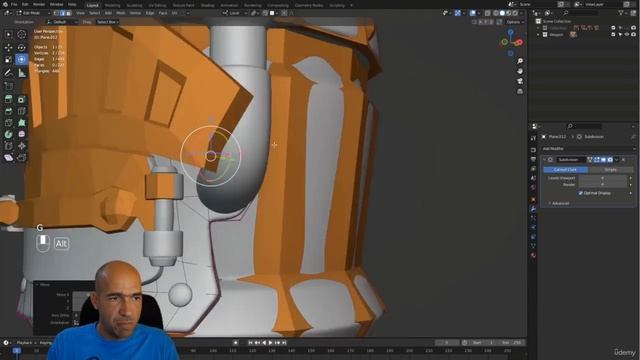
Task: Select the Cursor tool in the left toolbar
Action: (22, 35)
